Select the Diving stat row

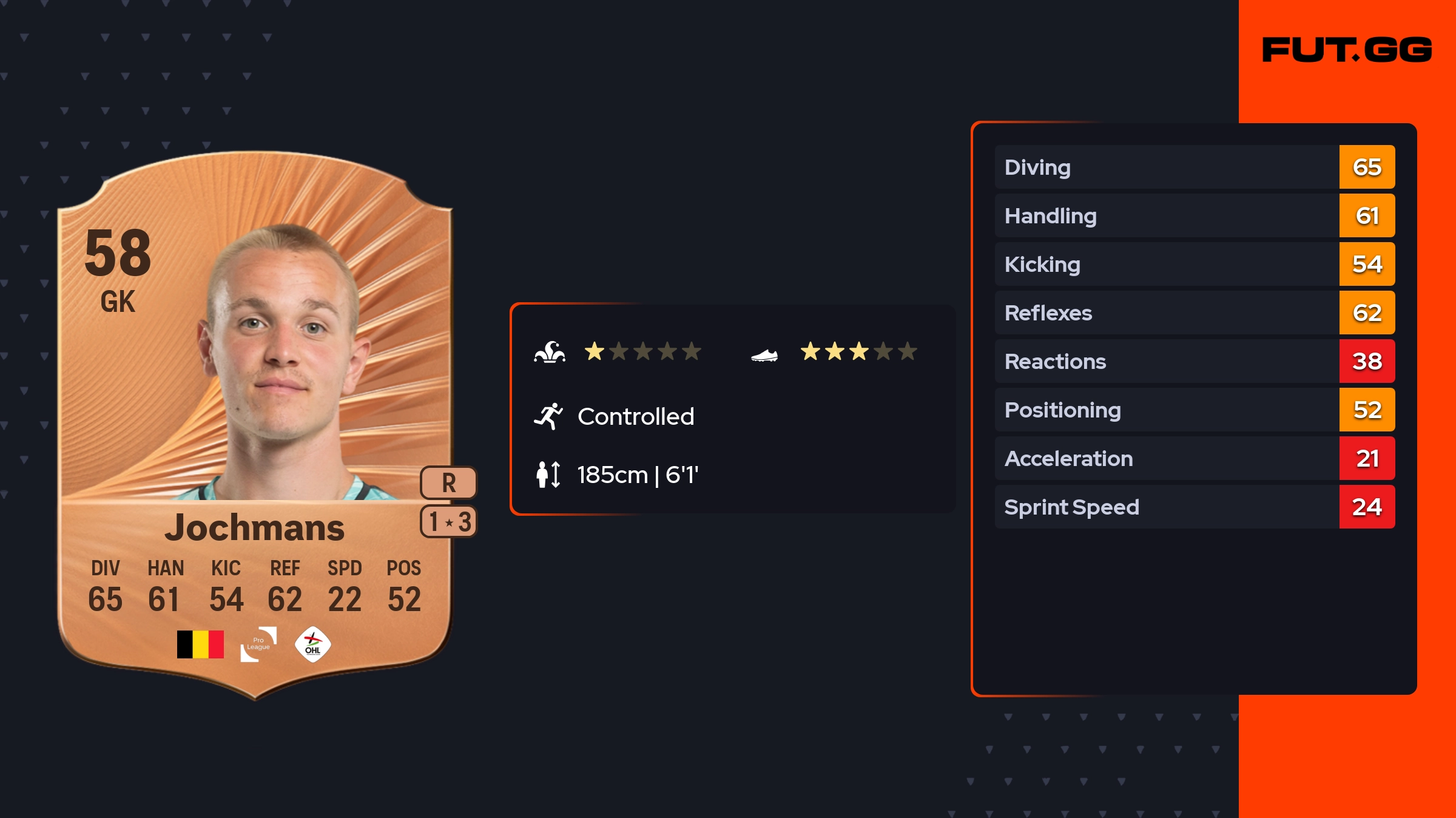point(1166,167)
